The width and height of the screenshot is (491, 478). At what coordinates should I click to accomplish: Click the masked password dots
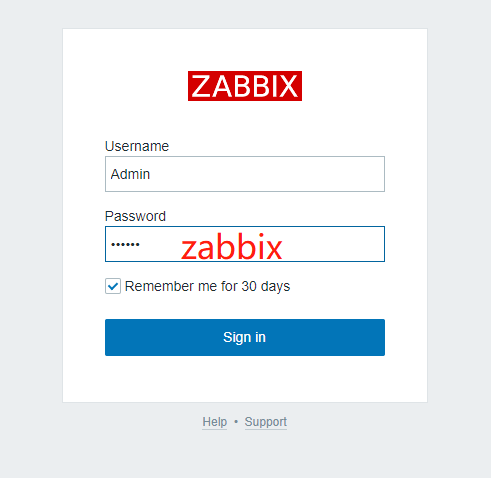[x=125, y=244]
